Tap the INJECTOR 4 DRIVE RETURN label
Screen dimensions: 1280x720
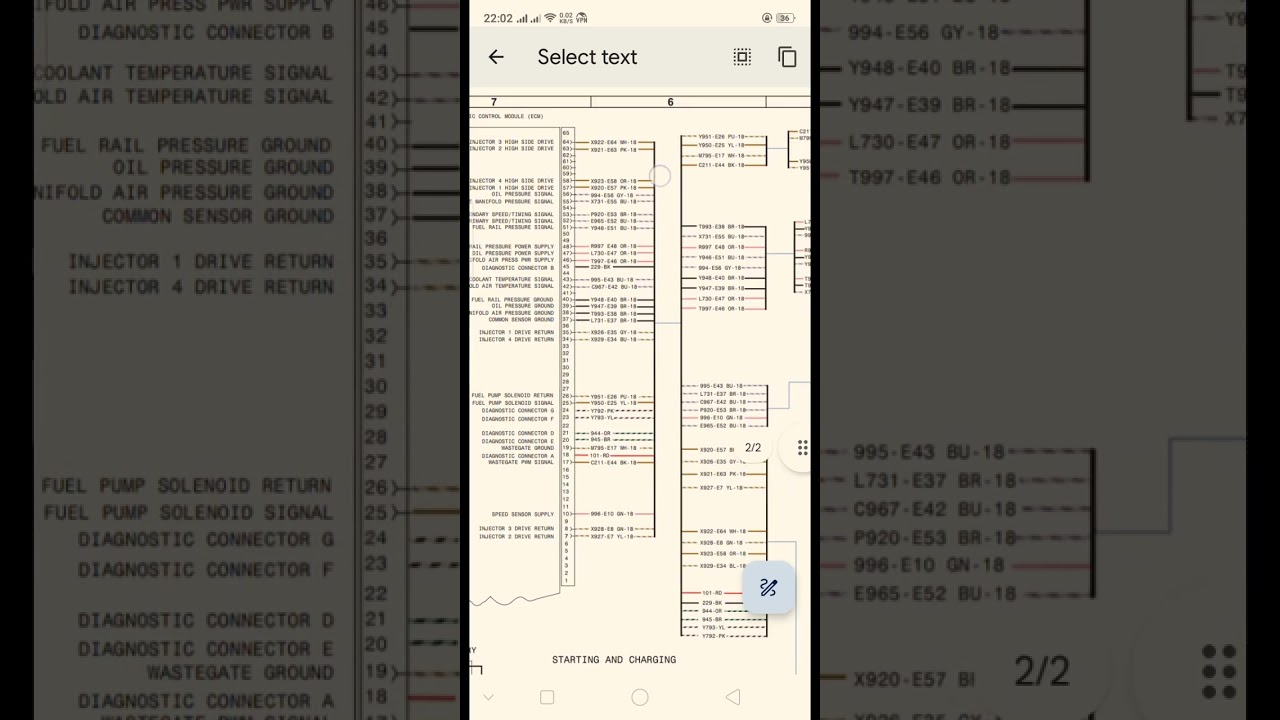click(516, 339)
